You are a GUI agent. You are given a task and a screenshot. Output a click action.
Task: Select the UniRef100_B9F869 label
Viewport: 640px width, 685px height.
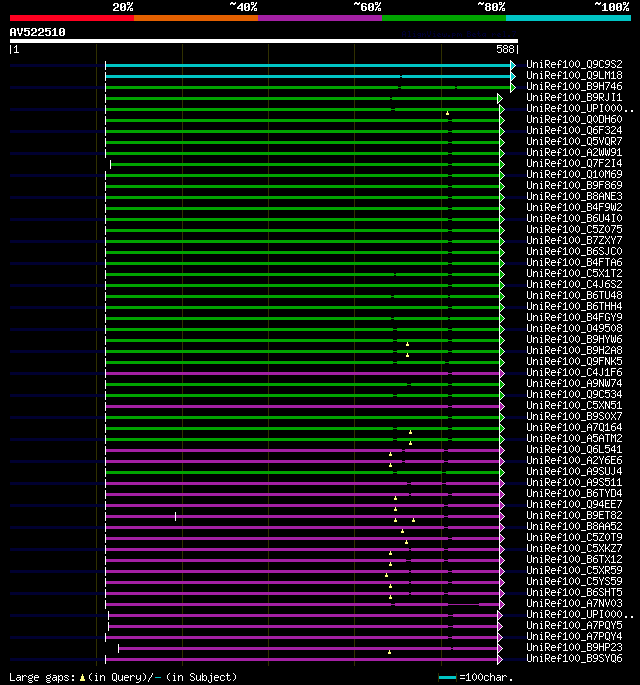[574, 185]
